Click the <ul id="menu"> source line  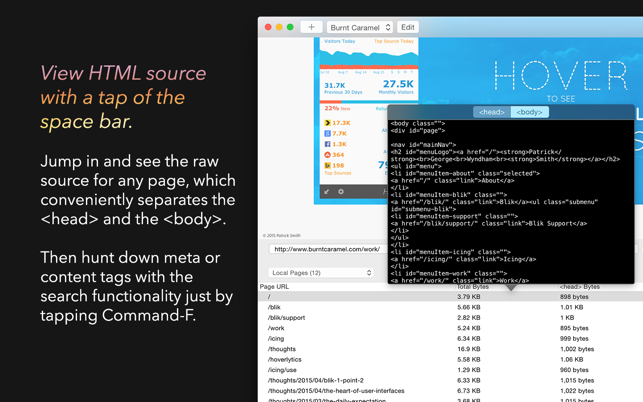pos(416,166)
